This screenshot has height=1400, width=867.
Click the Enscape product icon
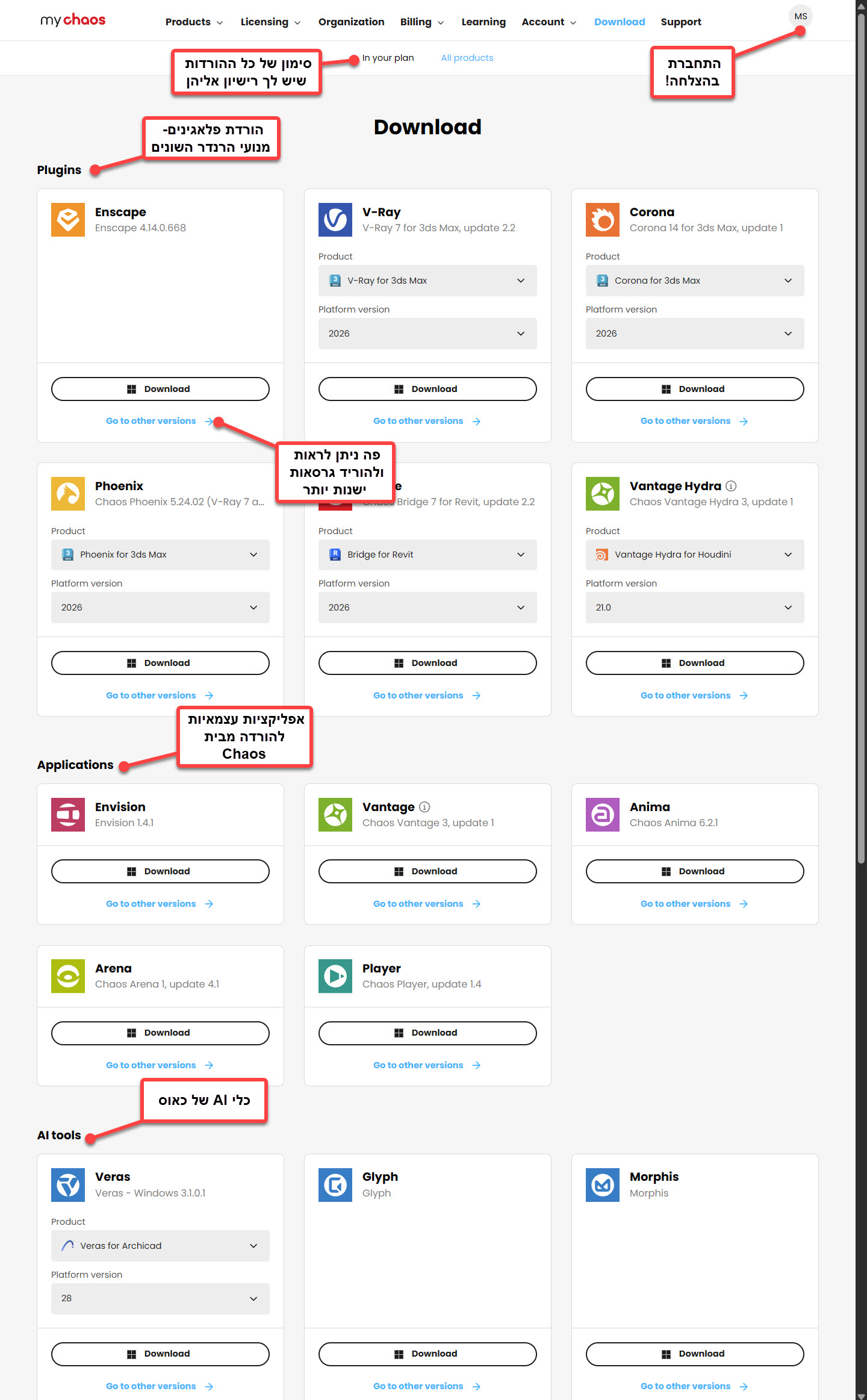(68, 220)
